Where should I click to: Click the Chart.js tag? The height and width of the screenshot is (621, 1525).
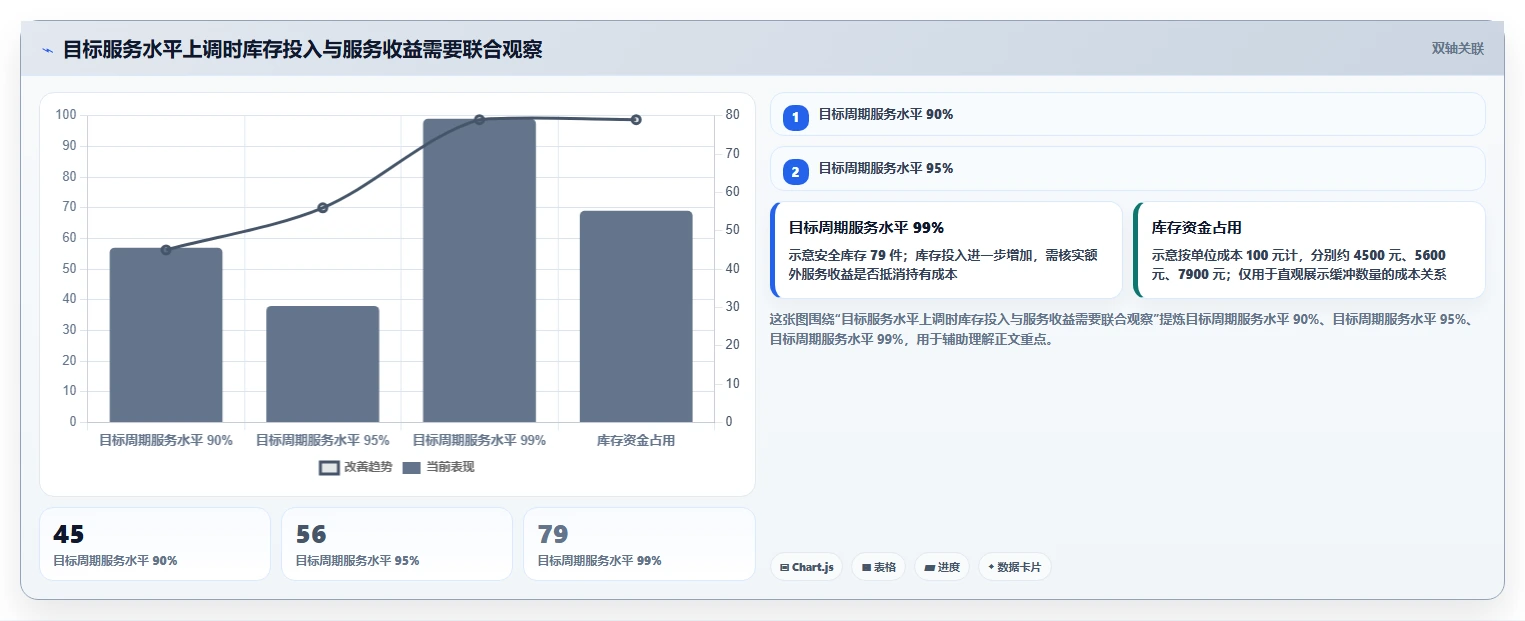click(x=806, y=567)
